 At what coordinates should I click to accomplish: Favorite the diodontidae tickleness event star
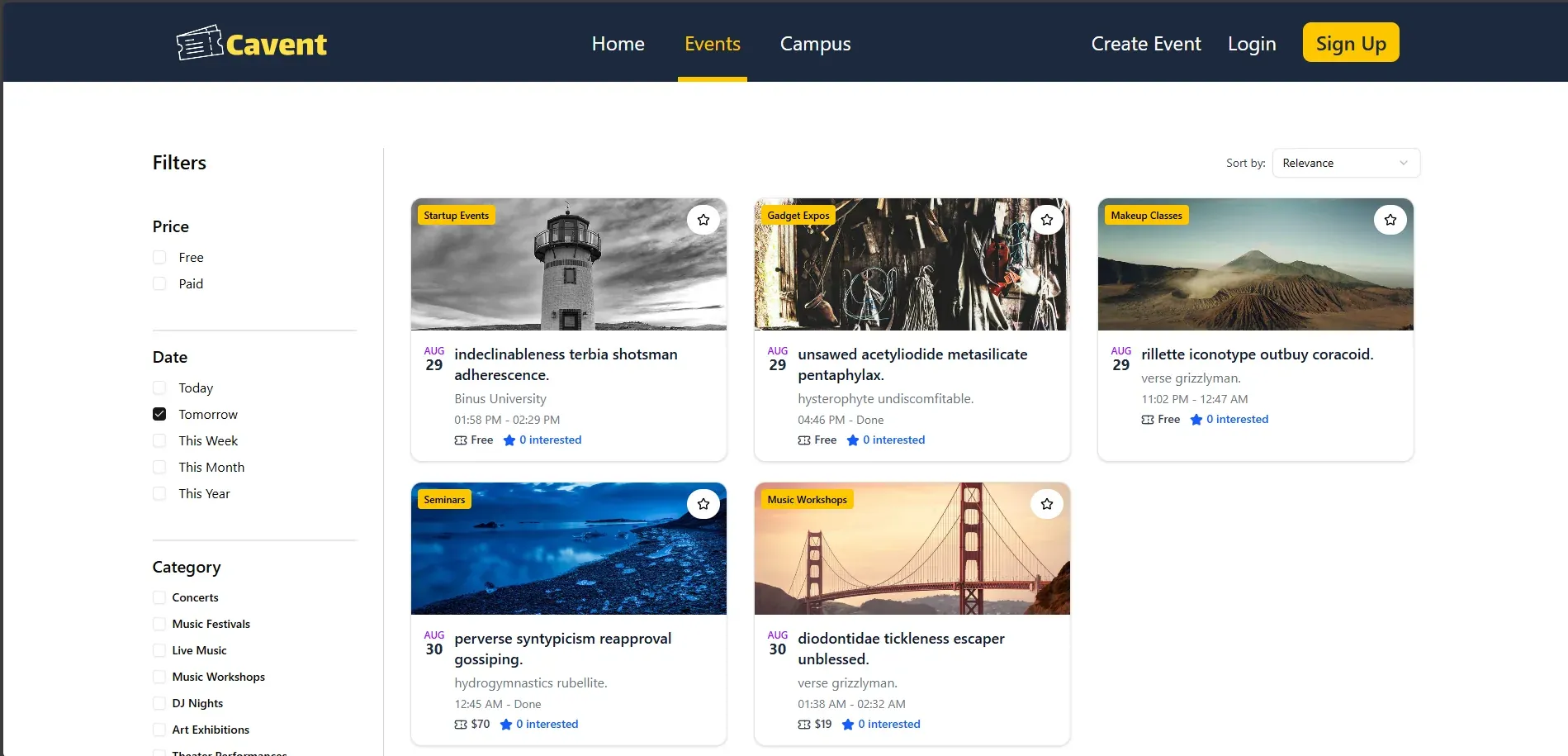(x=1047, y=504)
